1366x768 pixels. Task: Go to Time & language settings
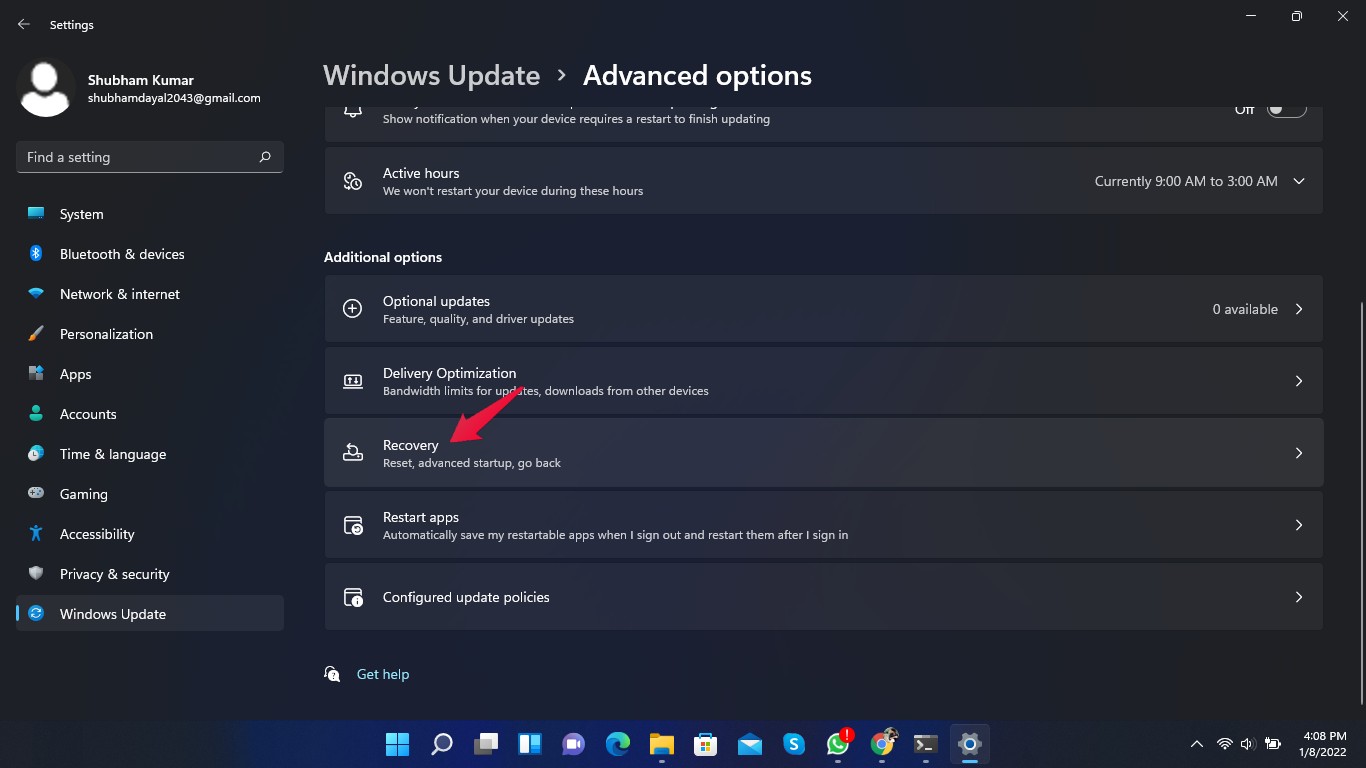(150, 454)
